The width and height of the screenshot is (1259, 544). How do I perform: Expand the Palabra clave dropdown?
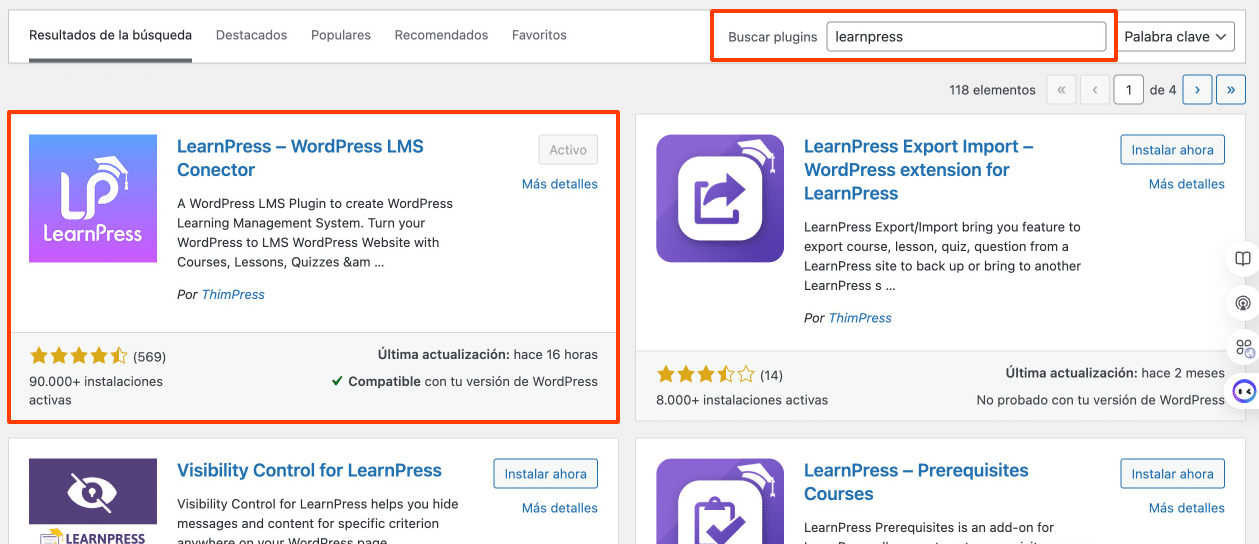pyautogui.click(x=1175, y=37)
